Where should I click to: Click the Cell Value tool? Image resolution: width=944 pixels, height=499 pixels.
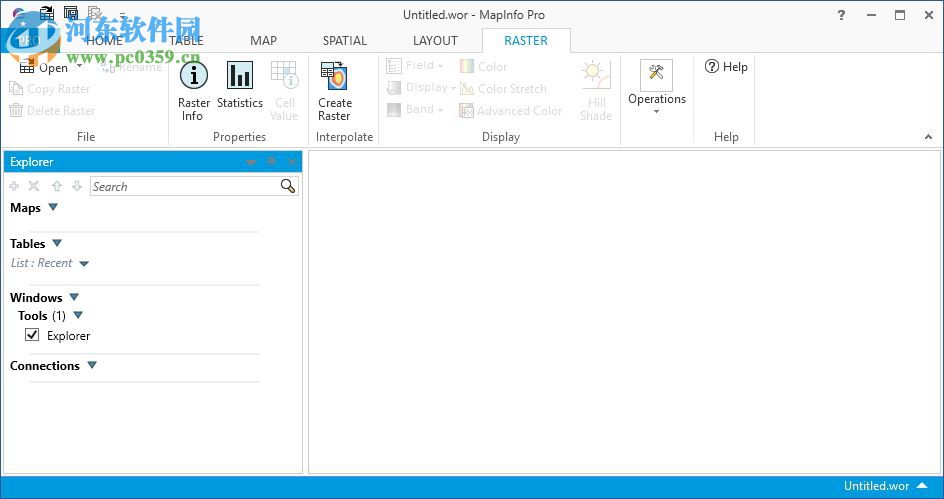click(x=284, y=91)
